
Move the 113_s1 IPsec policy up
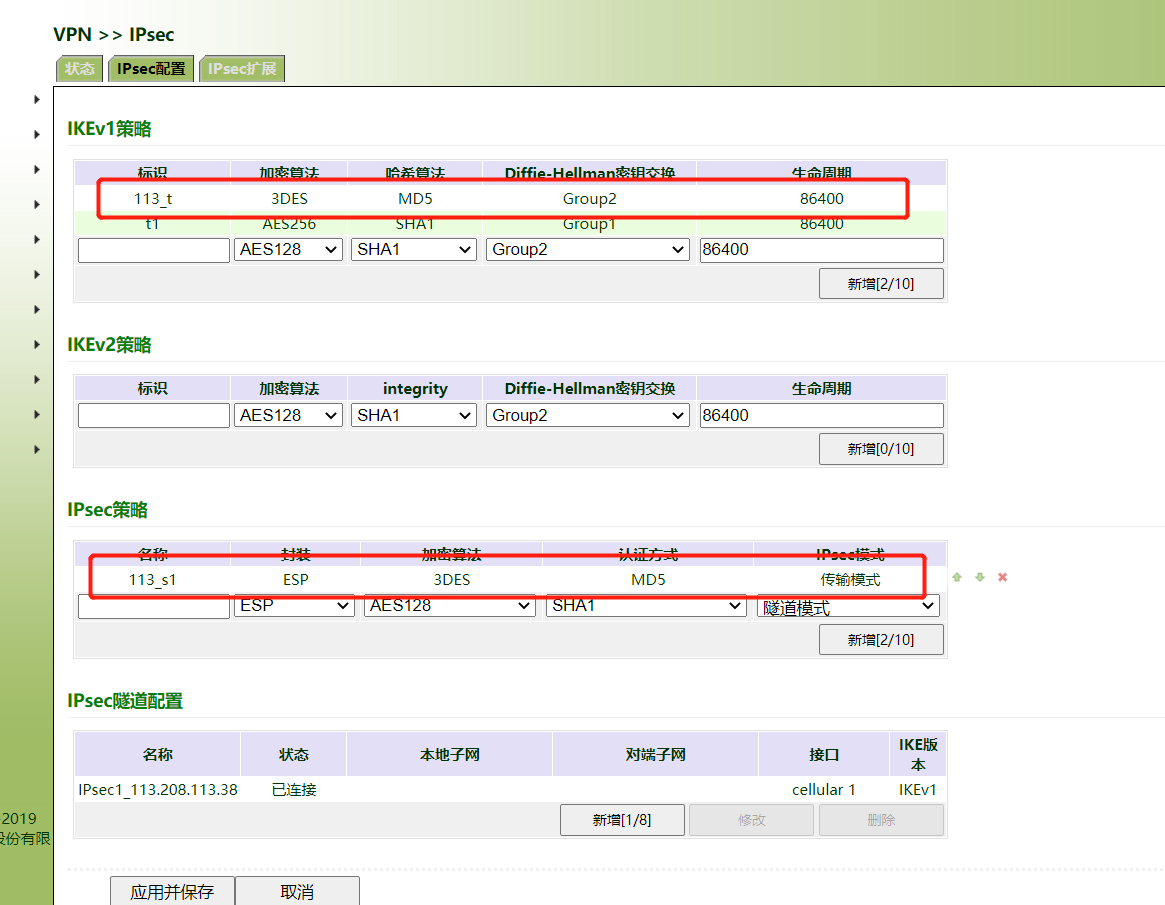[957, 578]
